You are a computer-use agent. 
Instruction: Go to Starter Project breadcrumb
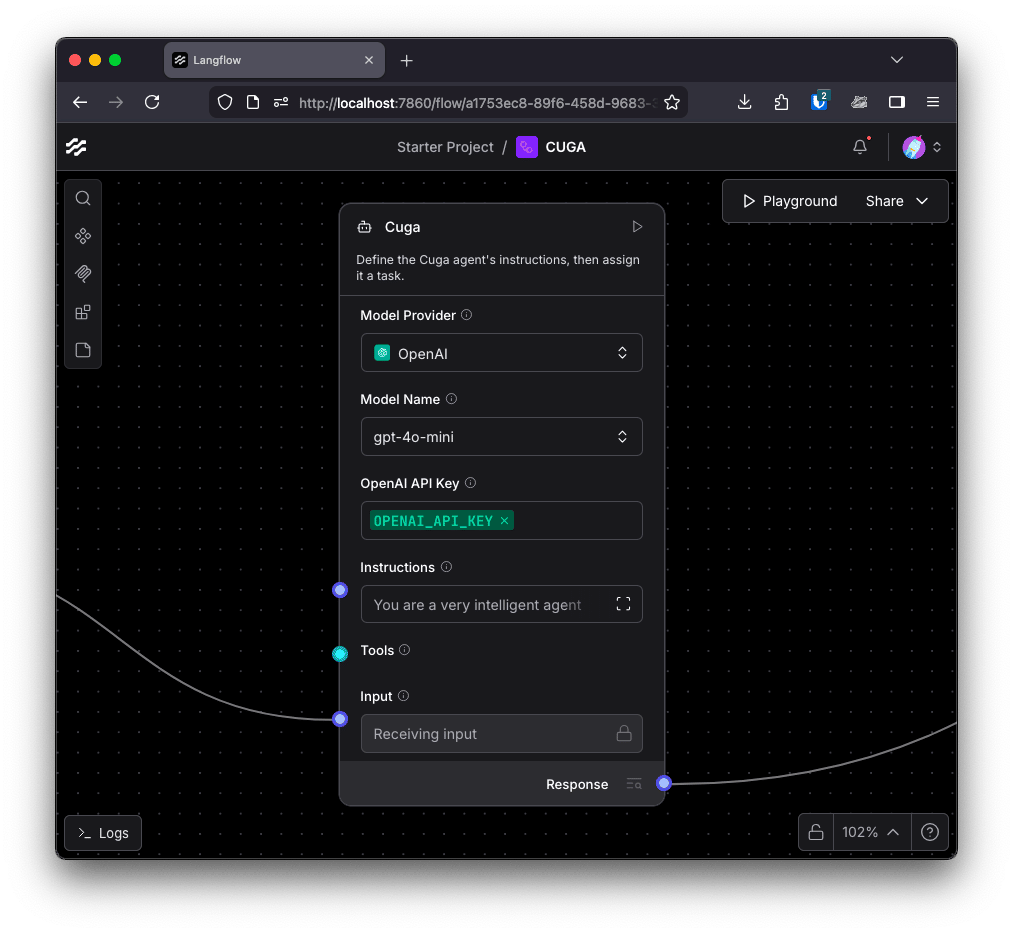pyautogui.click(x=445, y=147)
